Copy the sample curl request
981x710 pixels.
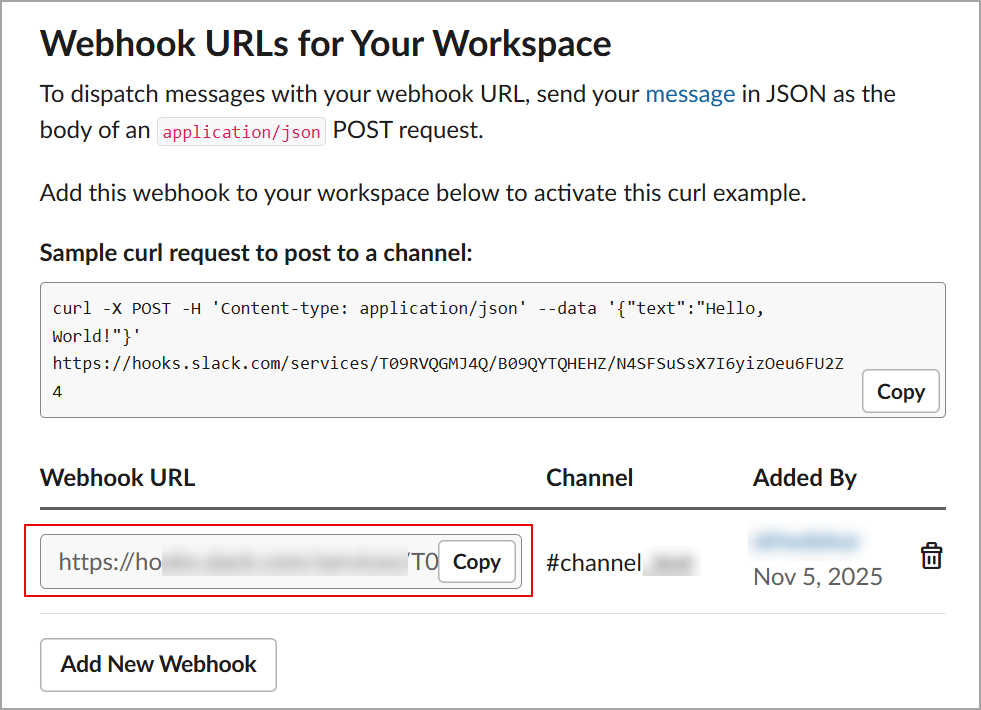900,392
